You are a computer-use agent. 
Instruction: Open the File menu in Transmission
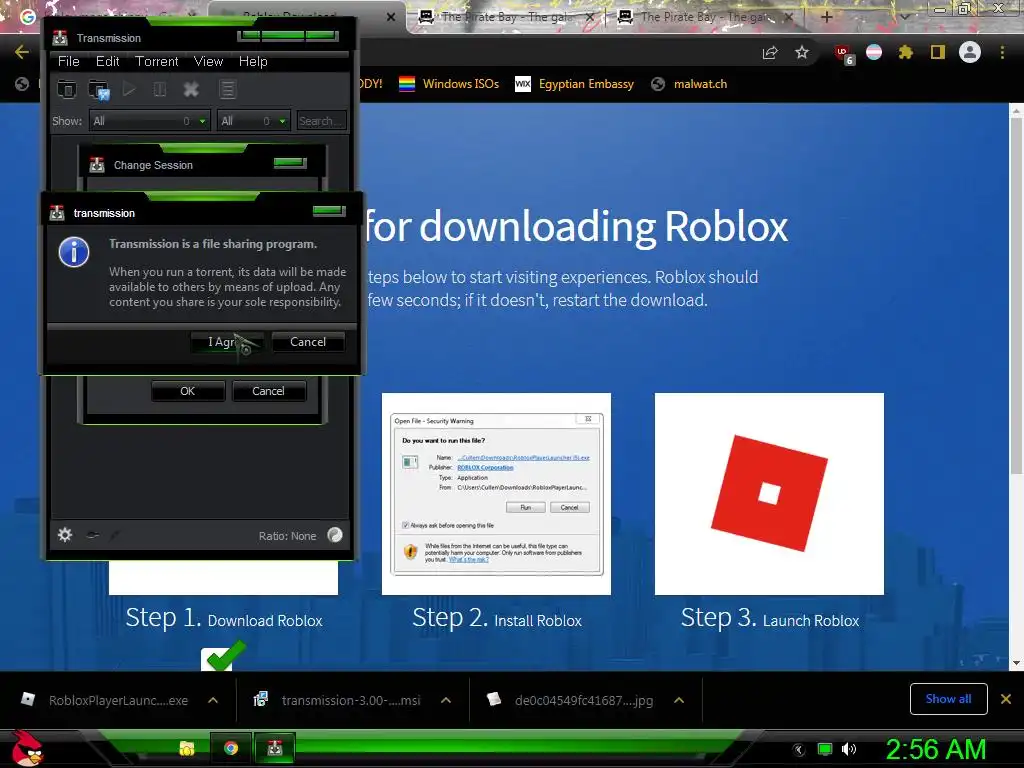click(69, 61)
